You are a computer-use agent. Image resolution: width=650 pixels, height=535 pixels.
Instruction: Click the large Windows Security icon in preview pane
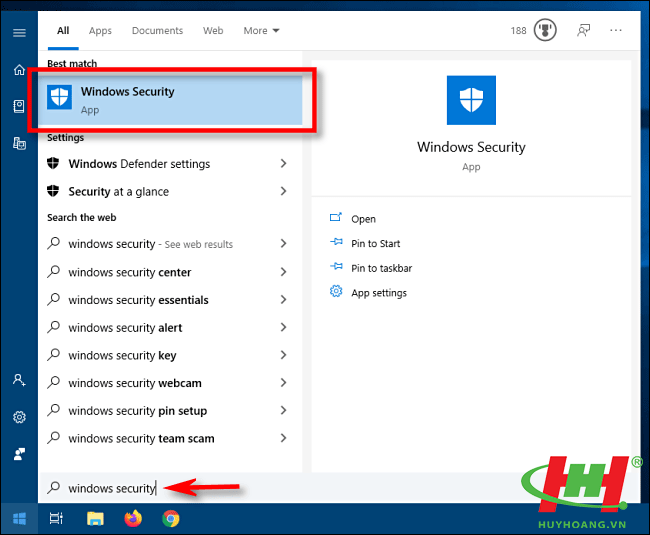pos(471,100)
